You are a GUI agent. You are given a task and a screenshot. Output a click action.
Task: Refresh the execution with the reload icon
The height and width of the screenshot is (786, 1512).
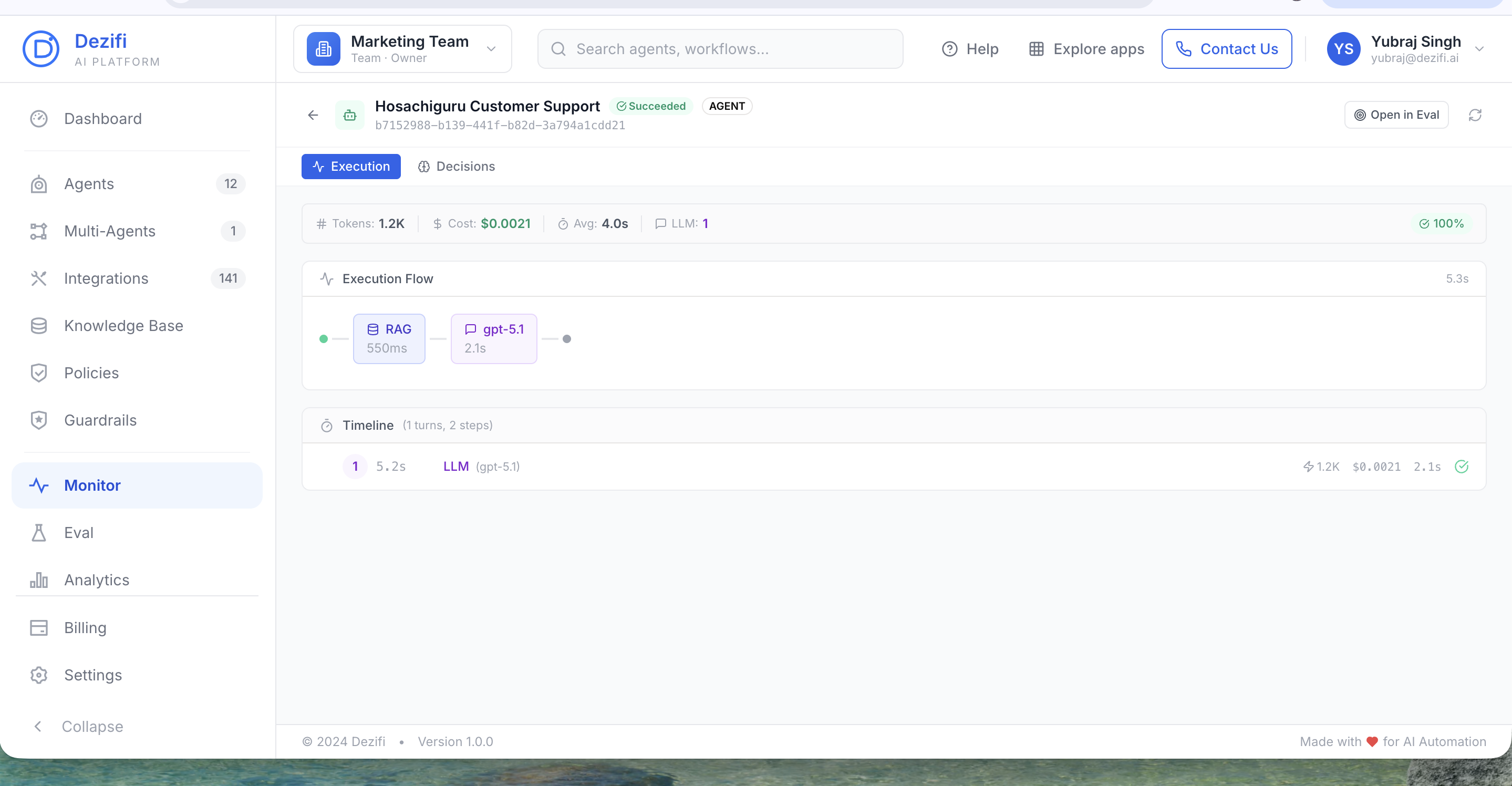point(1475,115)
